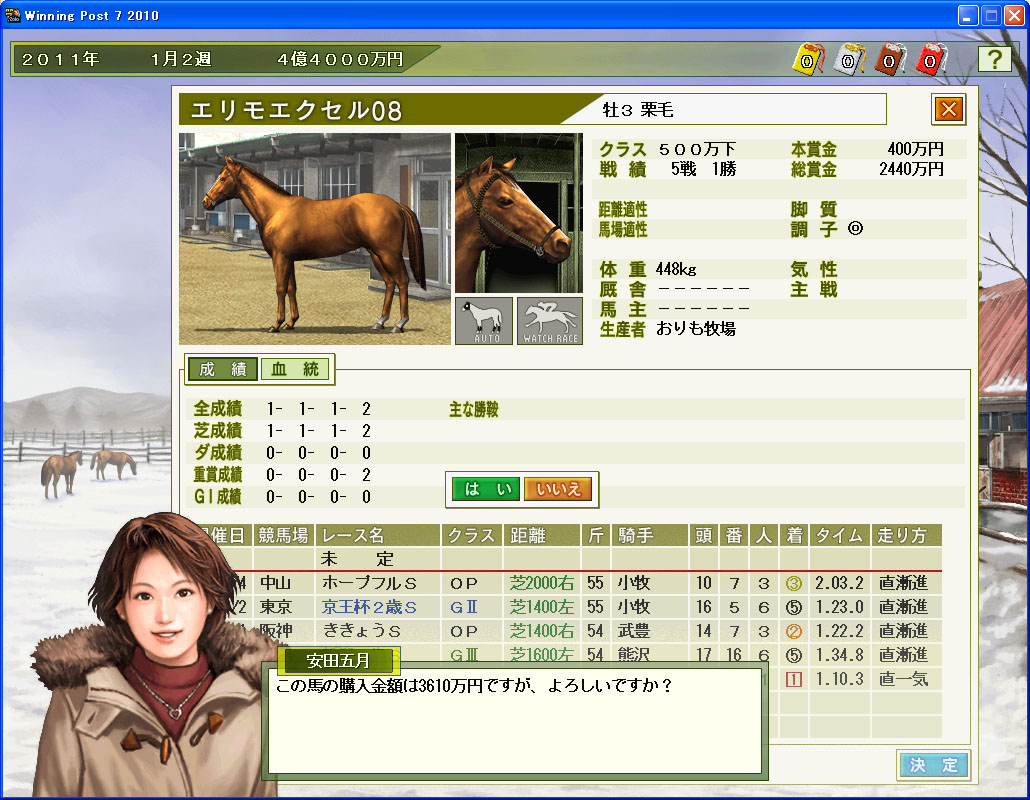
Task: Click the yellow charm icon
Action: point(807,60)
